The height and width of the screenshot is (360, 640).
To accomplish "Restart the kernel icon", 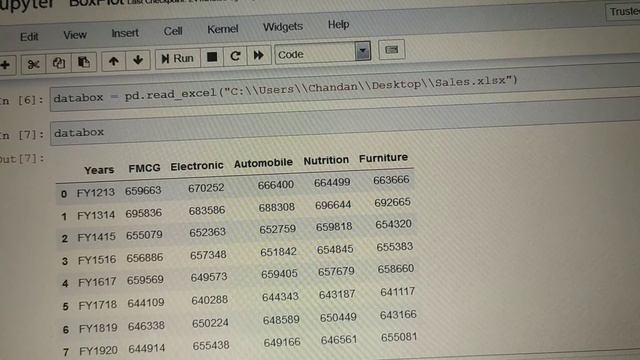I will (x=235, y=56).
